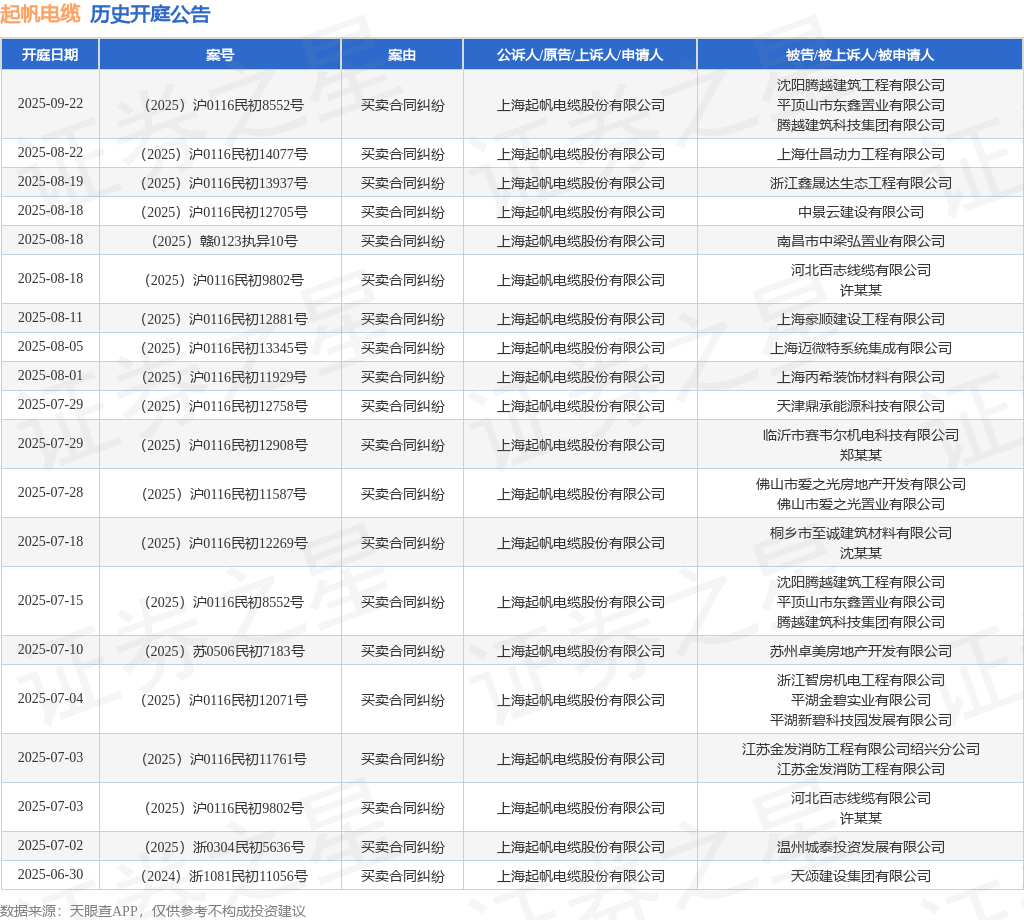Click the 案号 column header
Viewport: 1024px width, 920px height.
click(x=220, y=54)
